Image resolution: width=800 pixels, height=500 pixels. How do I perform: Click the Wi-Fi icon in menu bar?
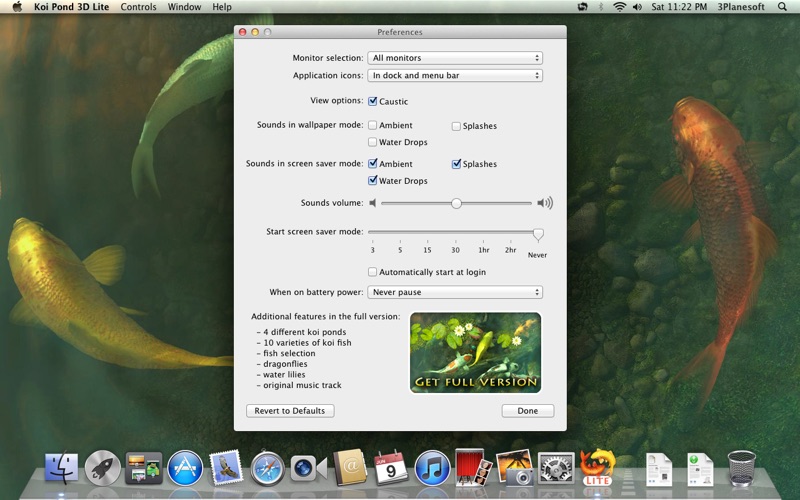point(620,7)
